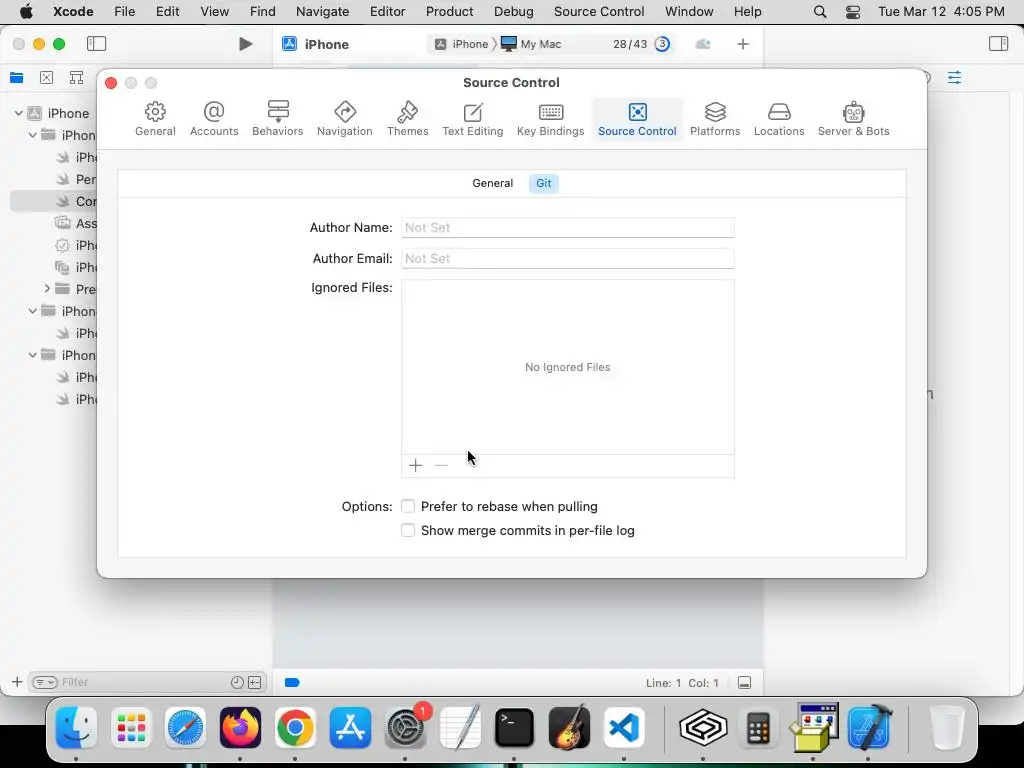1024x768 pixels.
Task: Toggle the navigator sidebar in Xcode
Action: click(x=97, y=44)
